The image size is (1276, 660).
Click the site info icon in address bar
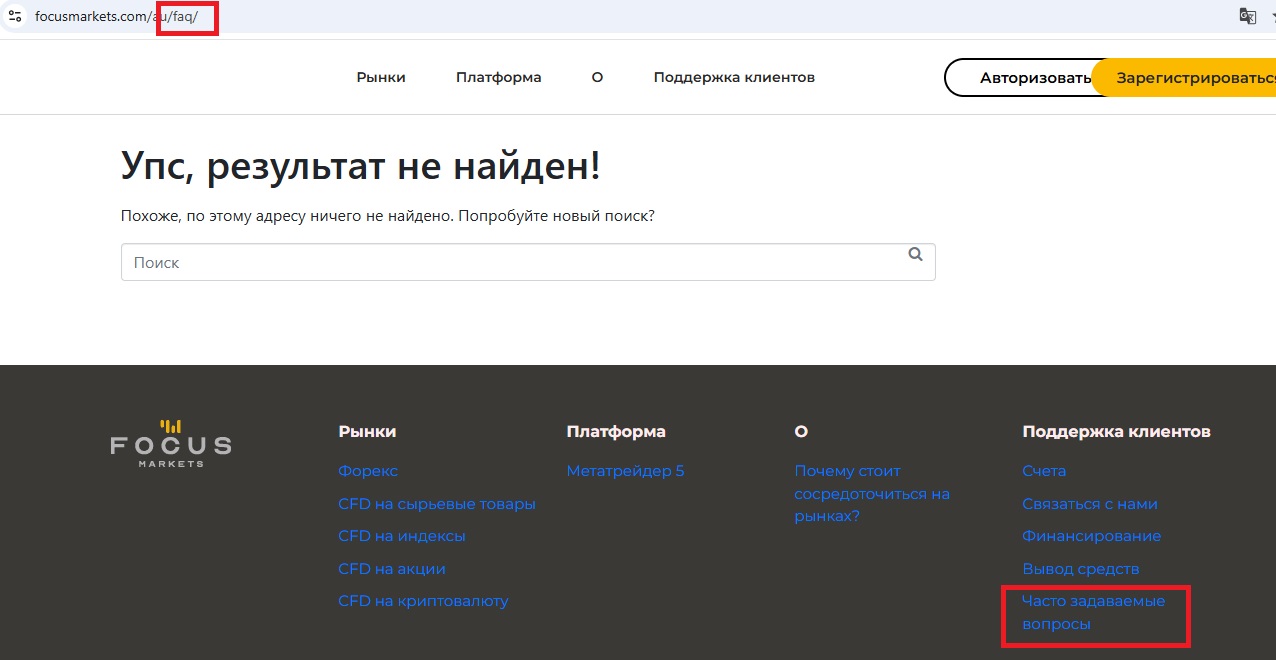pos(15,16)
